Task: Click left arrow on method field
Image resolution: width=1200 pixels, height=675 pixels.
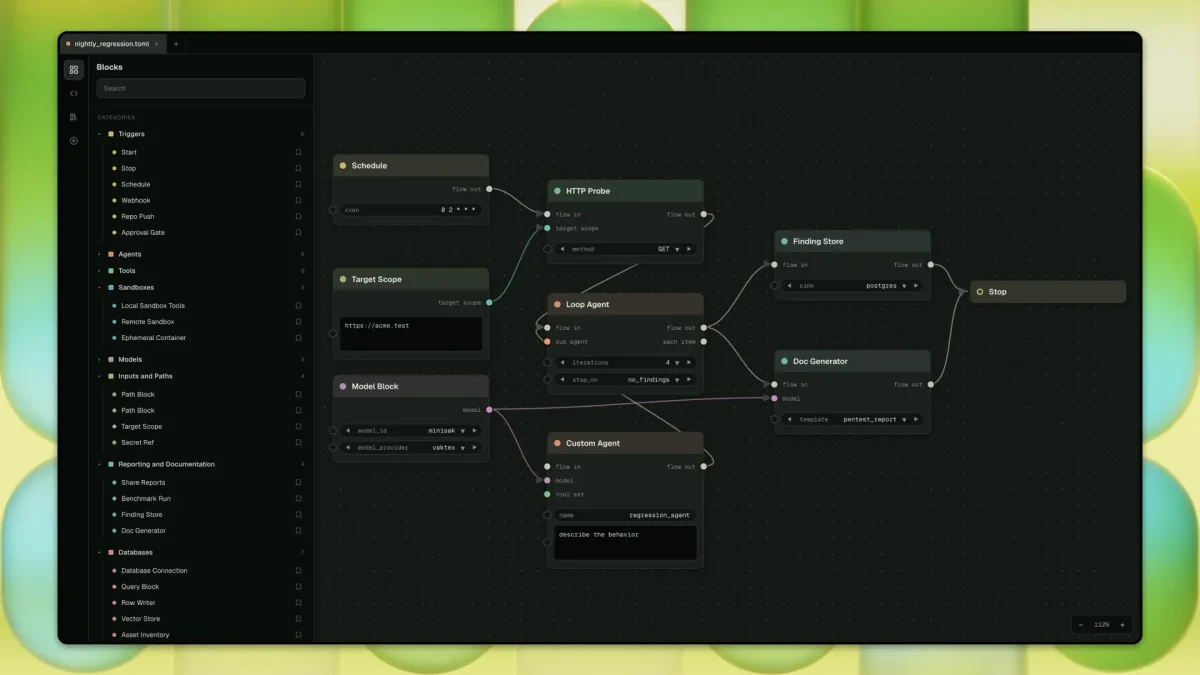Action: [x=562, y=249]
